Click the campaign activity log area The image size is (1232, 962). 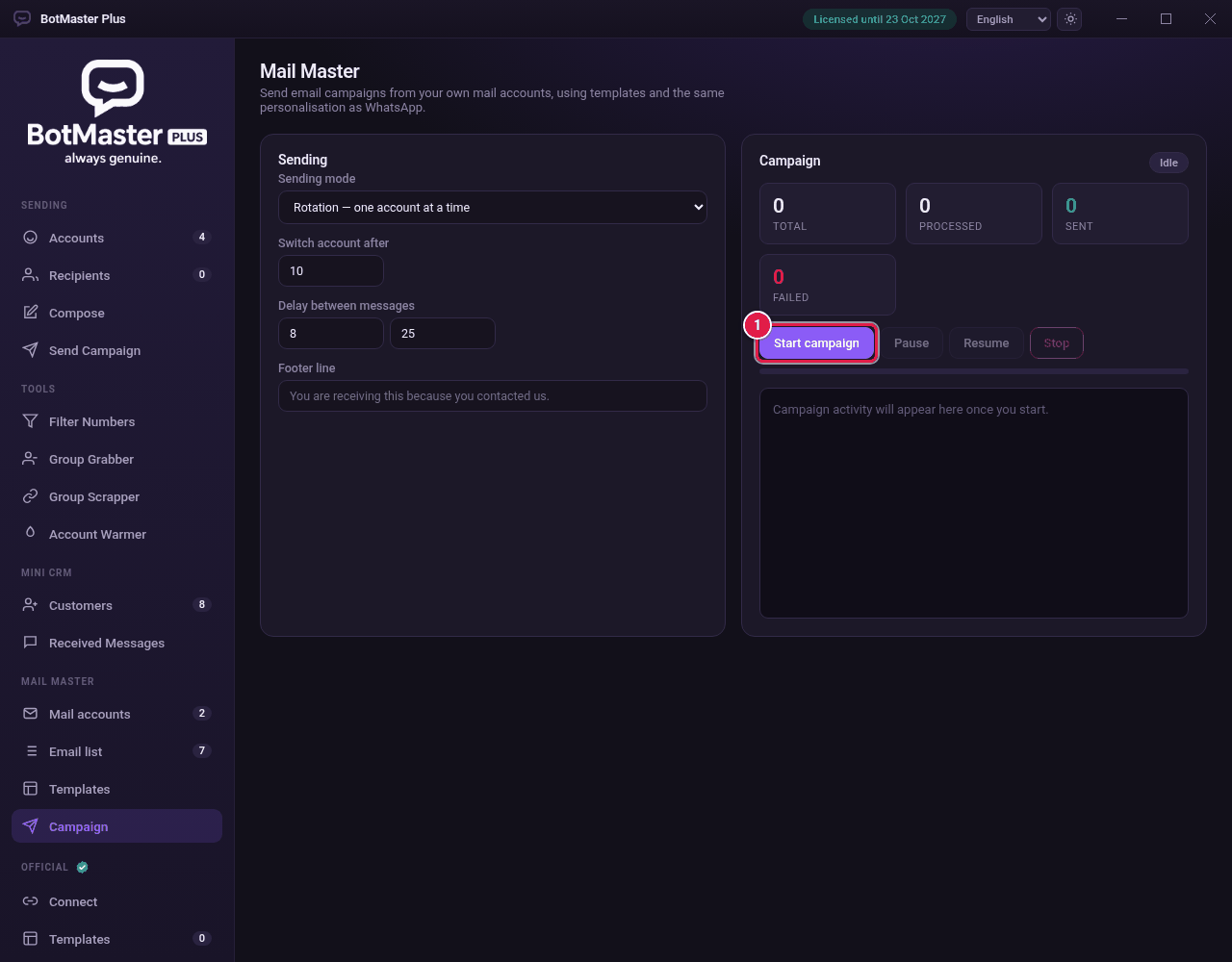[974, 503]
